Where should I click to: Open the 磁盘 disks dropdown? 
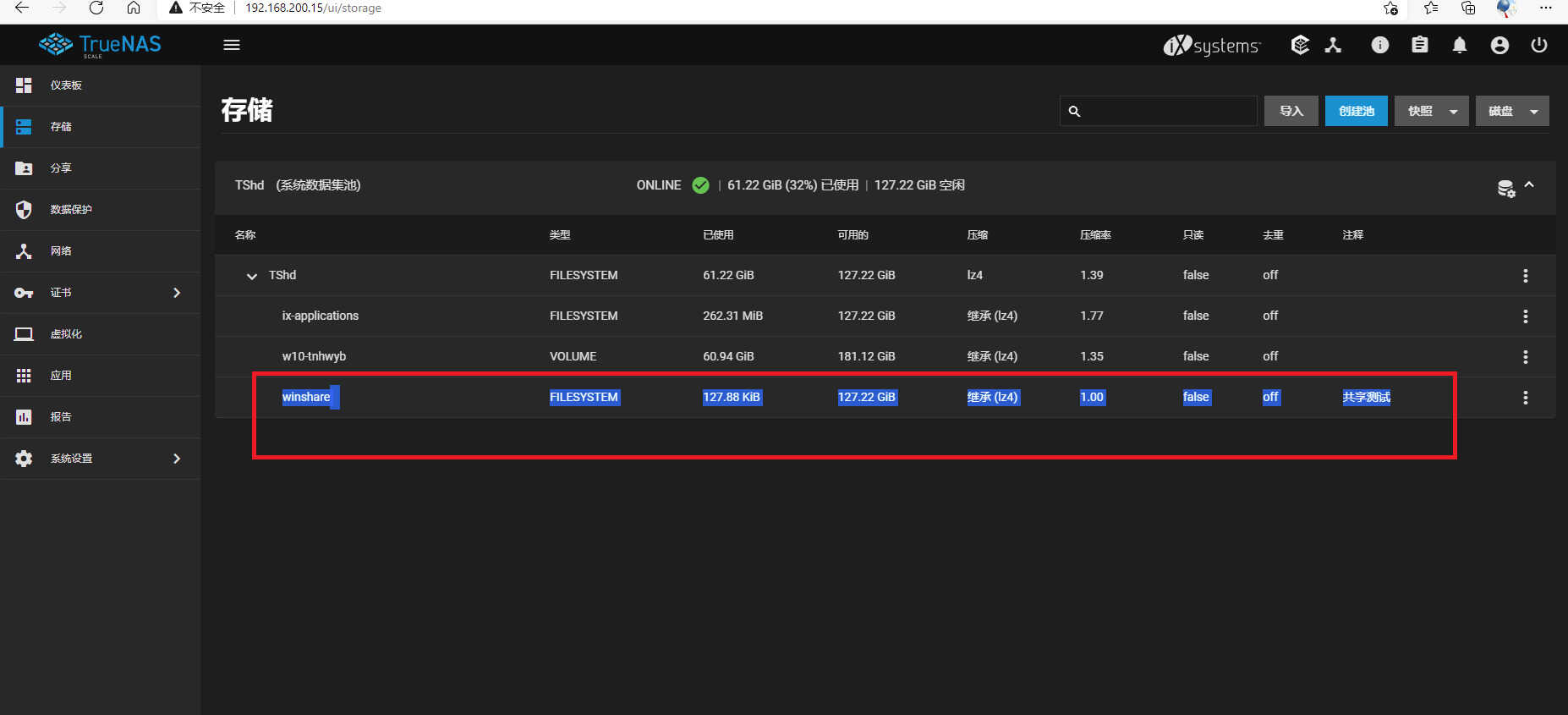click(x=1512, y=111)
